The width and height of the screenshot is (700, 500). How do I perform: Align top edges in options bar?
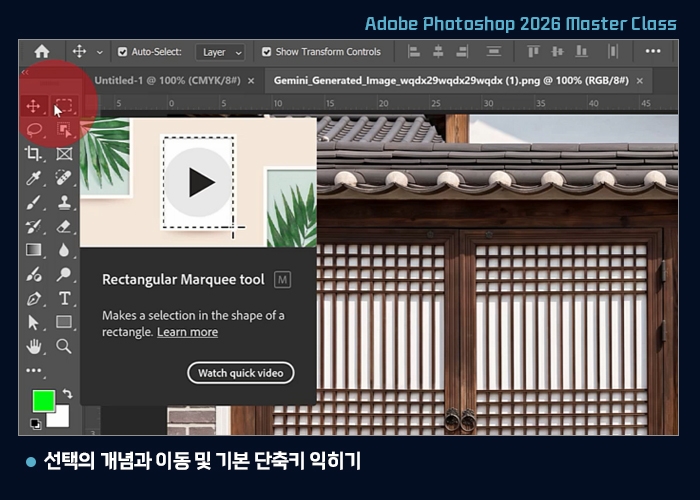(533, 52)
